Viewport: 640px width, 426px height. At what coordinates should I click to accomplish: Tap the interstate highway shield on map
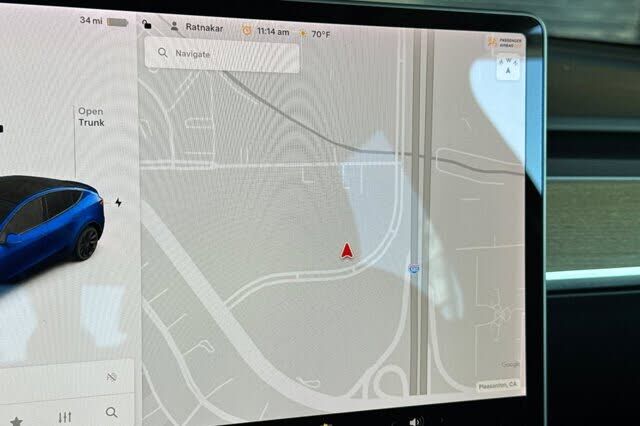point(412,269)
